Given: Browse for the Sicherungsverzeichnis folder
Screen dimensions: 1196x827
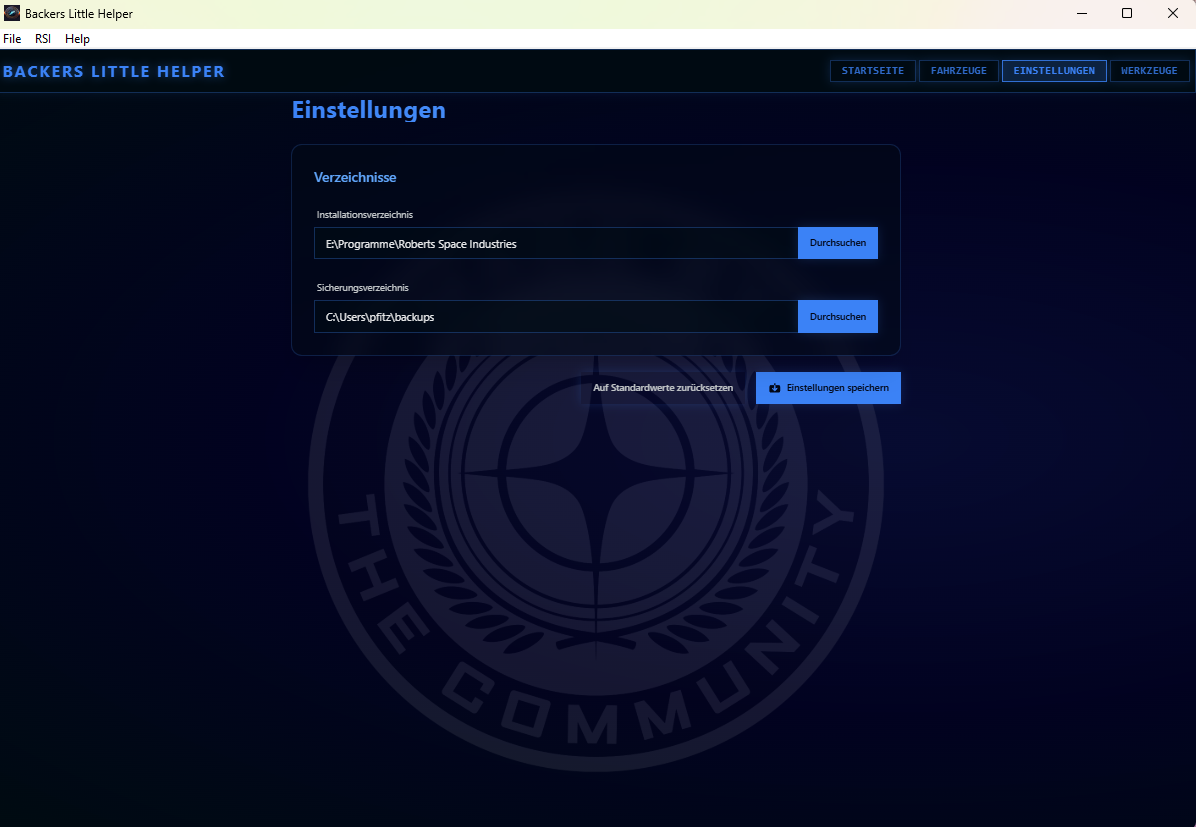Looking at the screenshot, I should tap(837, 316).
